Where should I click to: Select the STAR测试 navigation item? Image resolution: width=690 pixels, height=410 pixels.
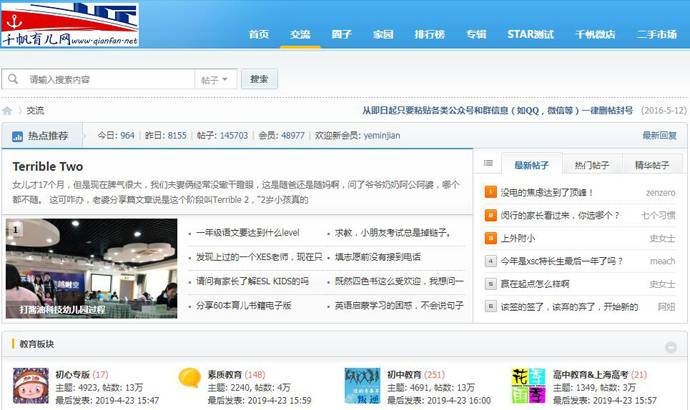tap(530, 34)
